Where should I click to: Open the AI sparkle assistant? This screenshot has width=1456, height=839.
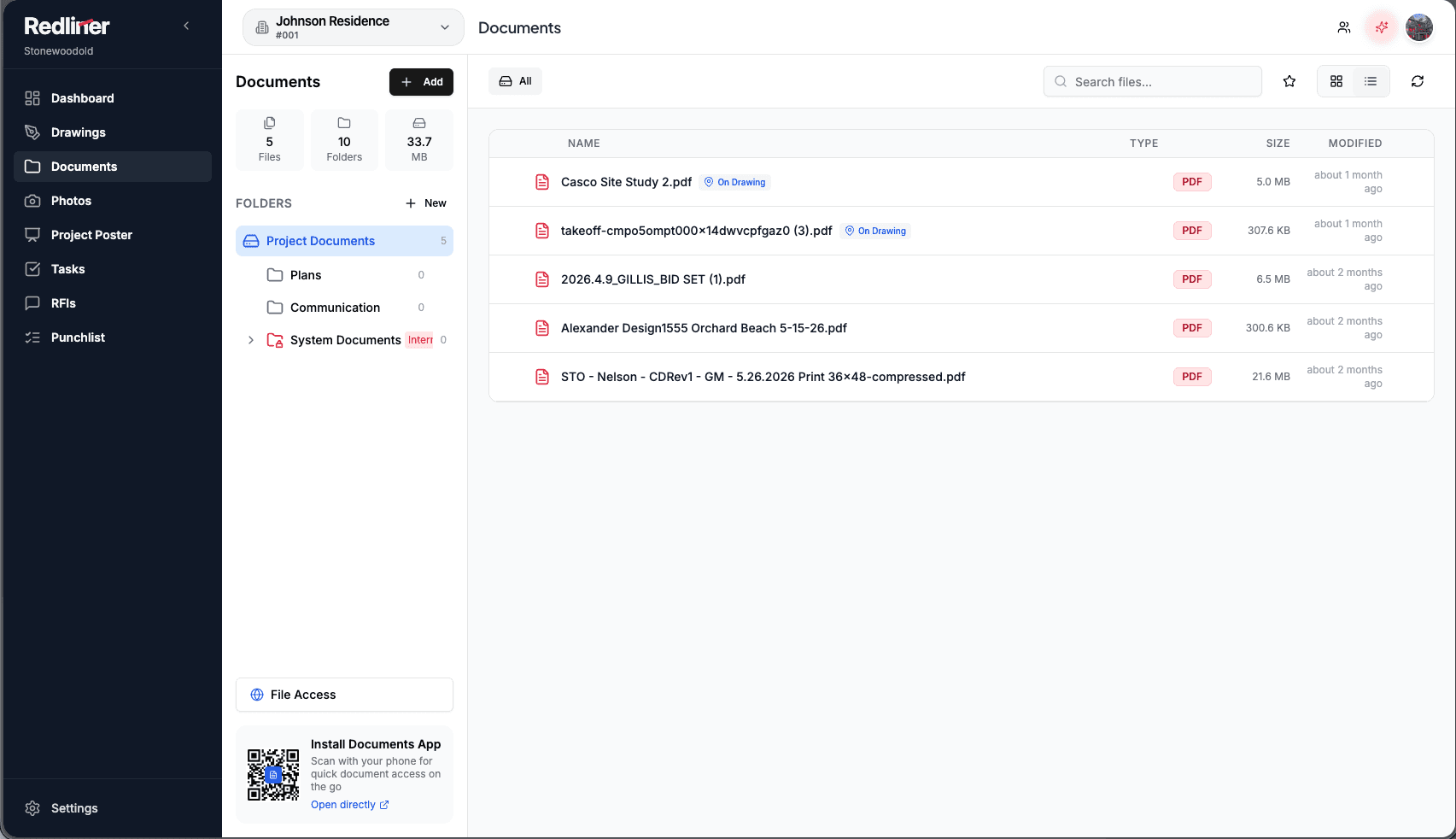pos(1382,27)
